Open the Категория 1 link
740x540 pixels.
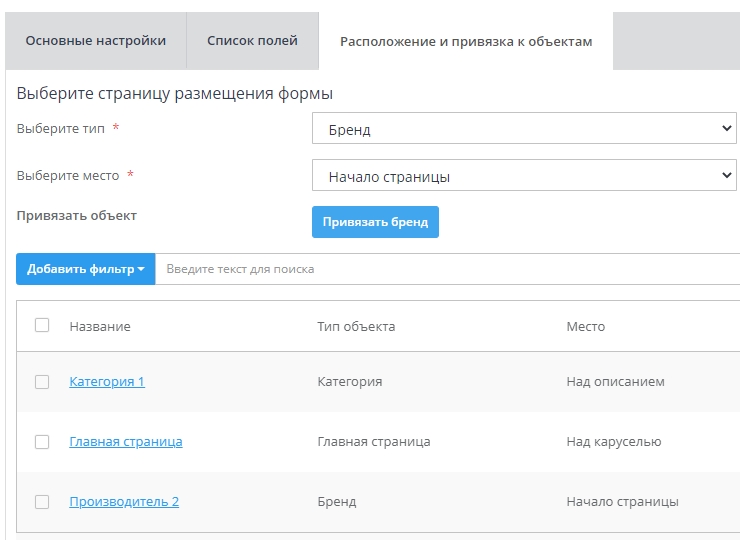107,382
